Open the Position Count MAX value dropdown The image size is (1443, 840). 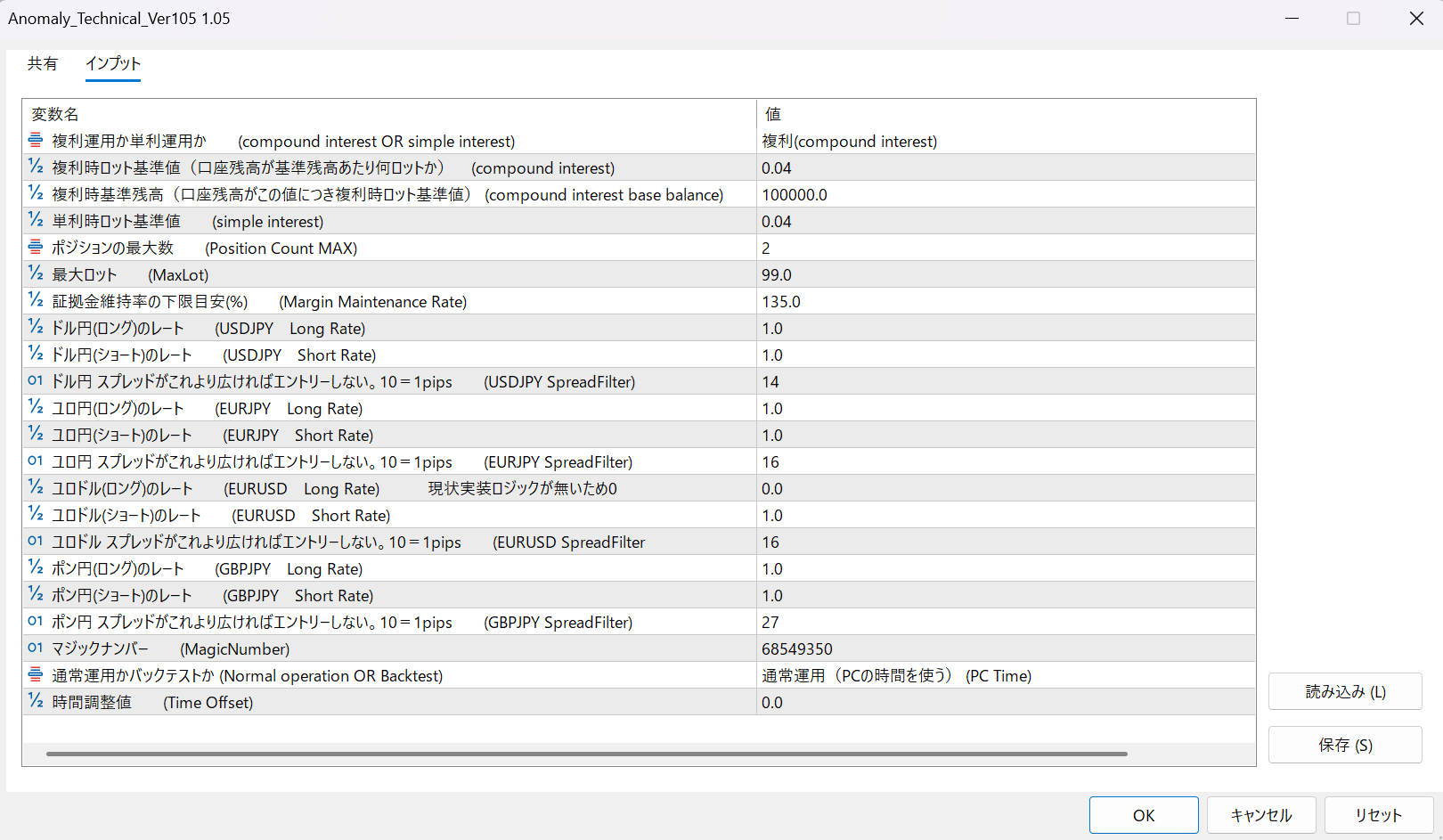click(x=1005, y=249)
